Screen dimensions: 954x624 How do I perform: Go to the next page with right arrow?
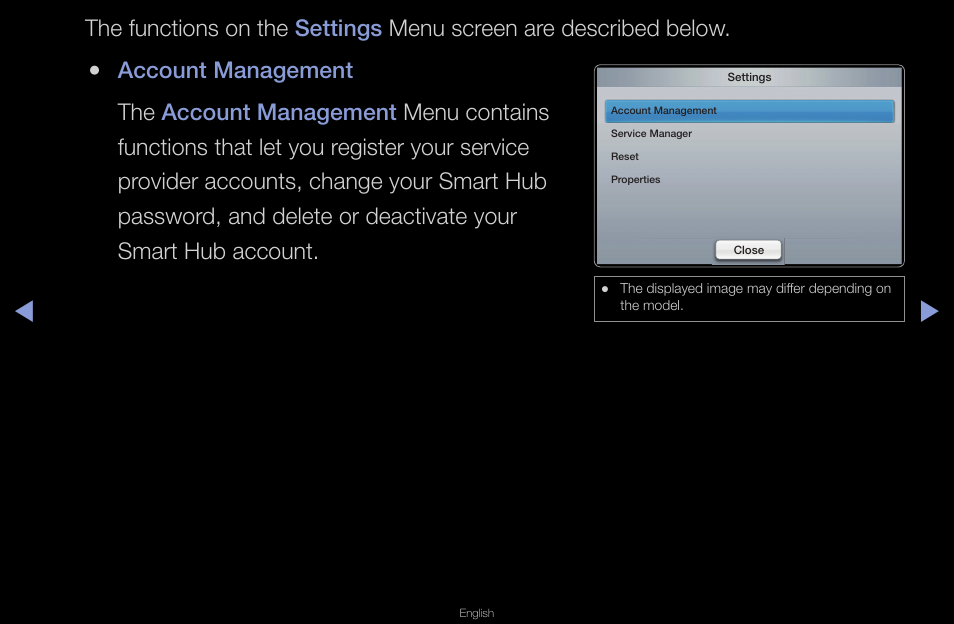(x=929, y=311)
